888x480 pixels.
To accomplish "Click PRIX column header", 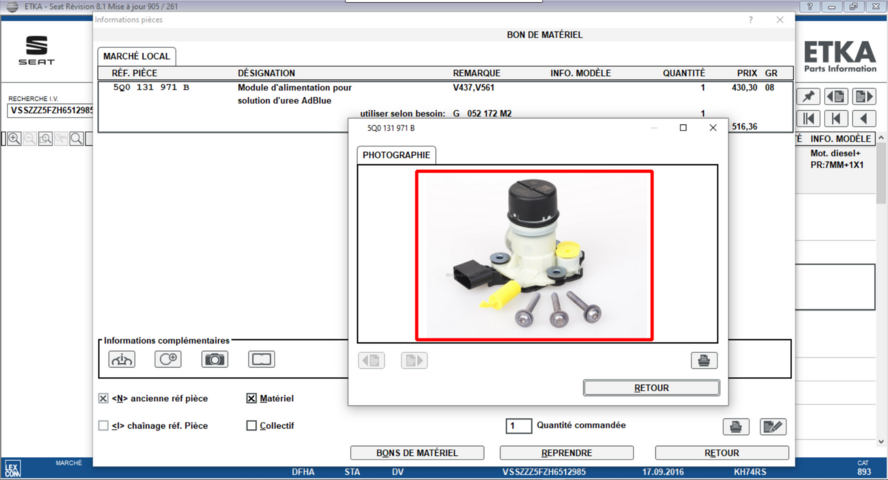I will 747,73.
